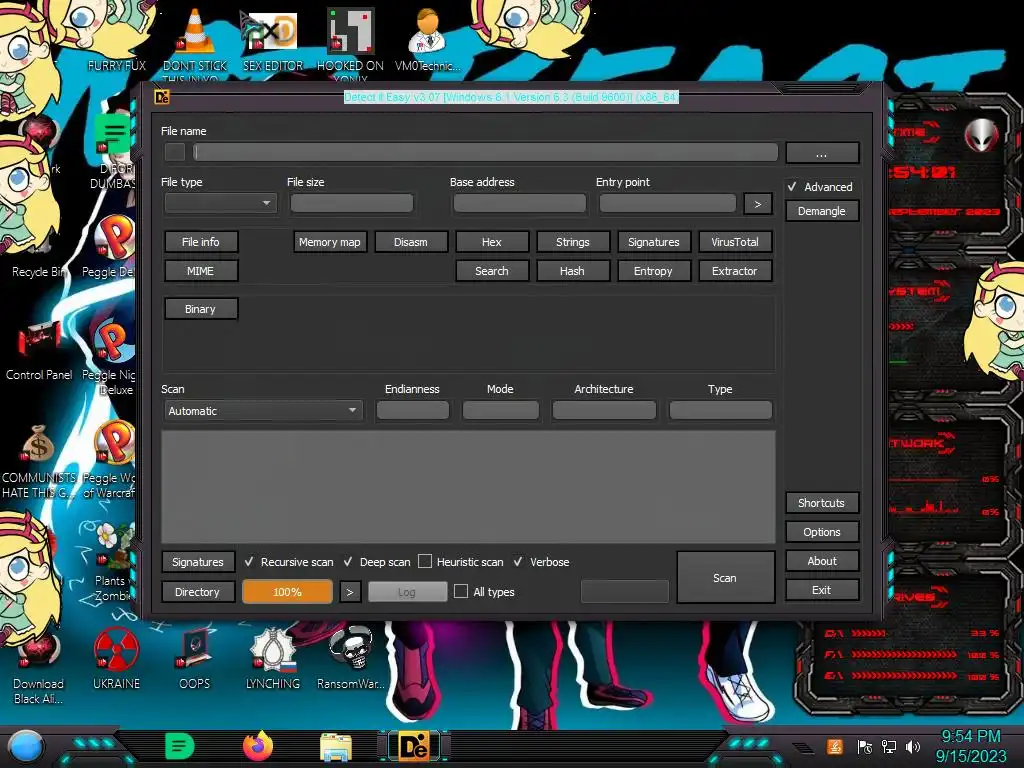Click the File name input field
This screenshot has width=1024, height=768.
[x=485, y=152]
